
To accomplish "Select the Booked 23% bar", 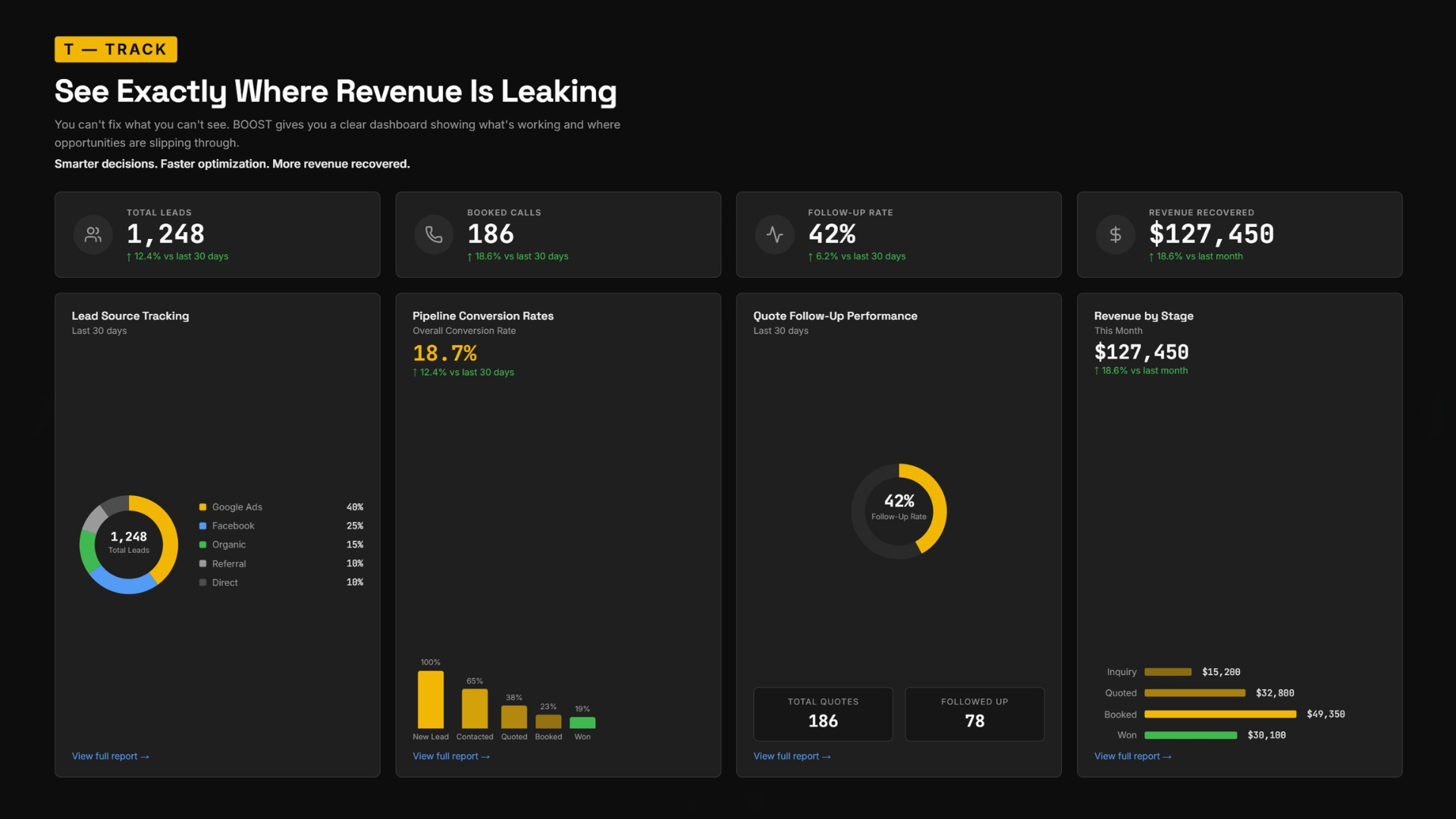I will 548,721.
